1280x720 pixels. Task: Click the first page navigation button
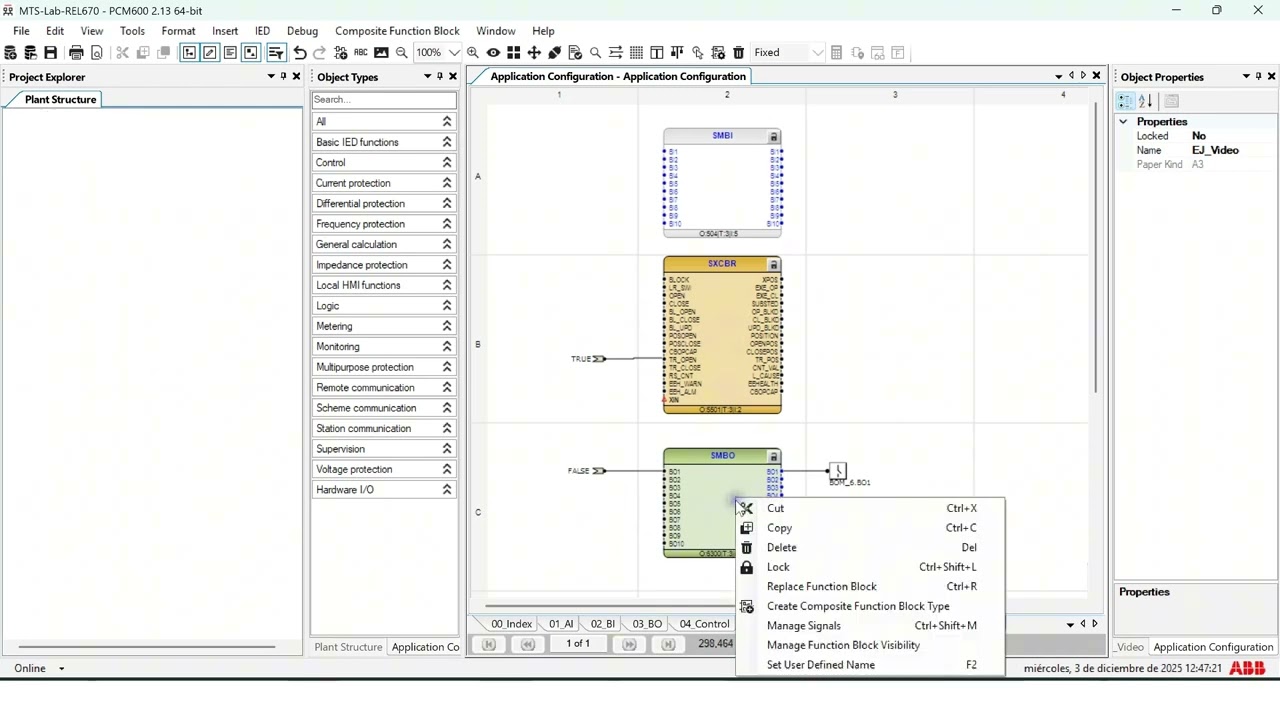[489, 644]
